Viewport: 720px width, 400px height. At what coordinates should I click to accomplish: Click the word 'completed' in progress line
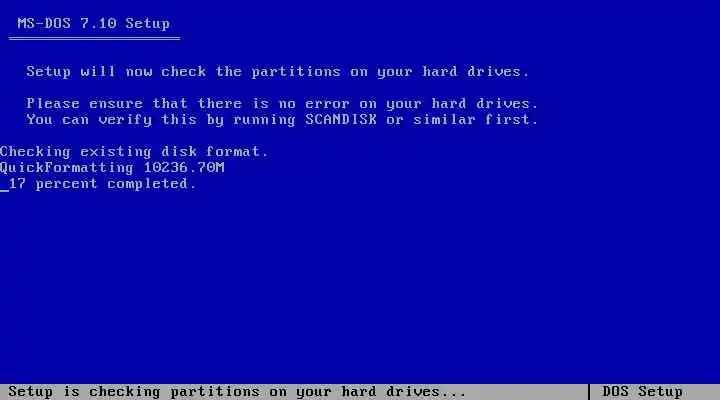click(x=152, y=184)
